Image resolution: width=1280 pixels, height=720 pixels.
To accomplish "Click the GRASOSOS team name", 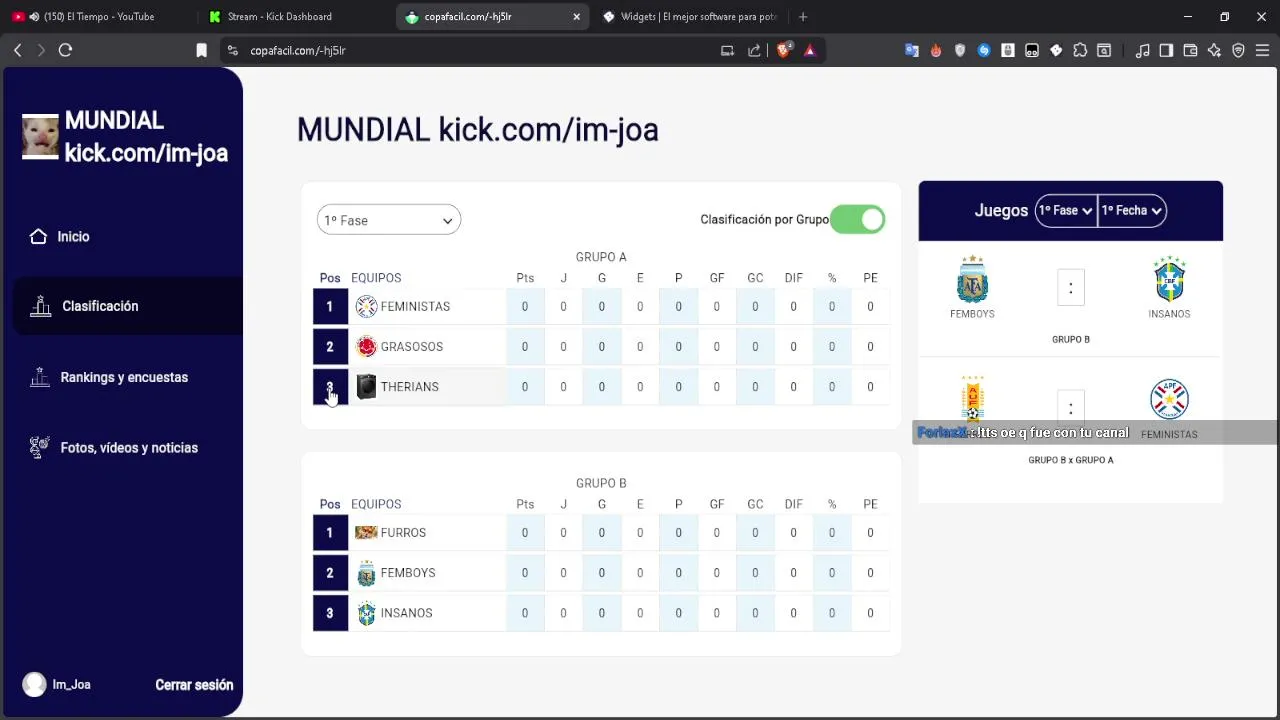I will pos(411,346).
